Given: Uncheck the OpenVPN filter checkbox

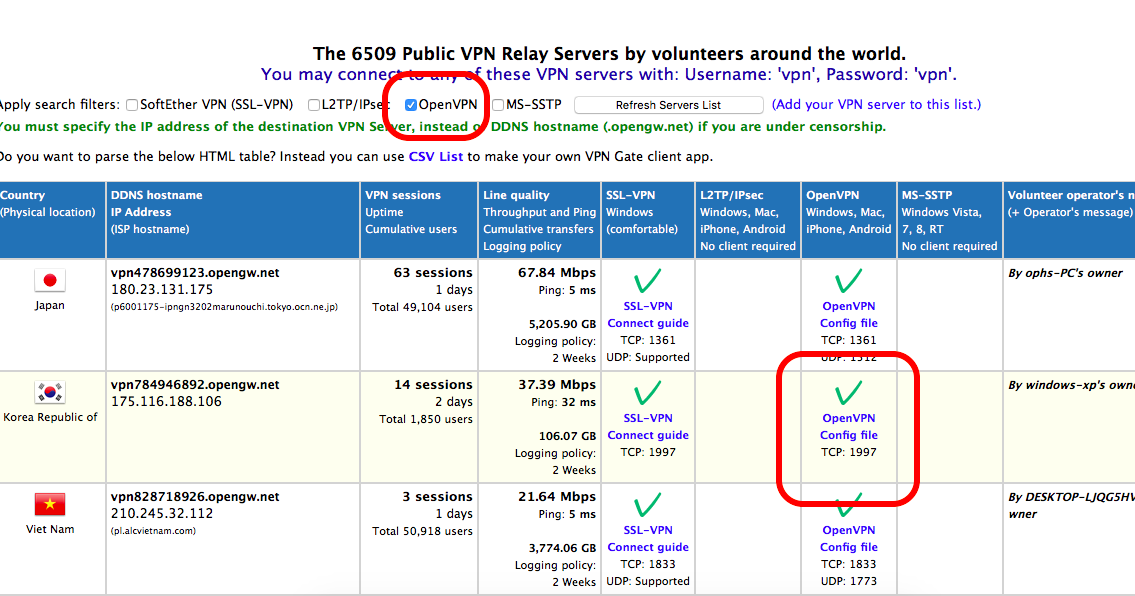Looking at the screenshot, I should [409, 104].
